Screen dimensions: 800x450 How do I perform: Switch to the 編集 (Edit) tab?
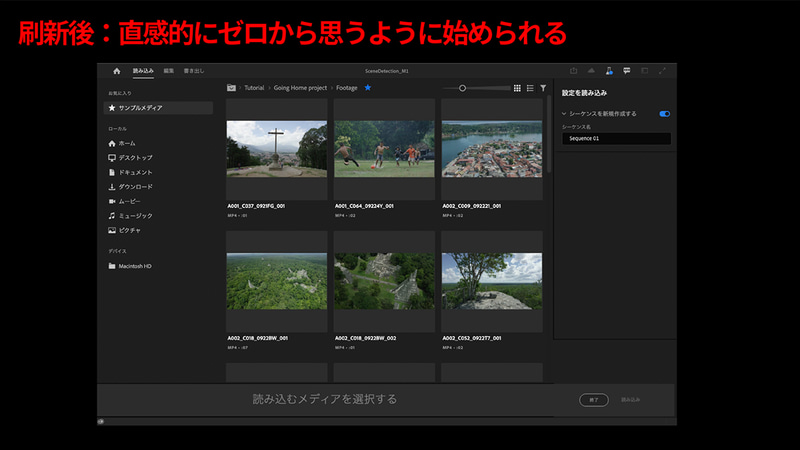click(169, 71)
